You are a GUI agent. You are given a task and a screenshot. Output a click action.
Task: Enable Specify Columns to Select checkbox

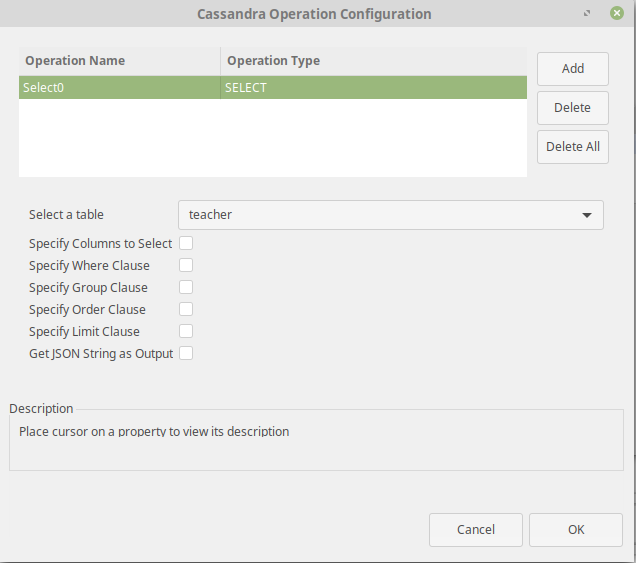coord(186,243)
